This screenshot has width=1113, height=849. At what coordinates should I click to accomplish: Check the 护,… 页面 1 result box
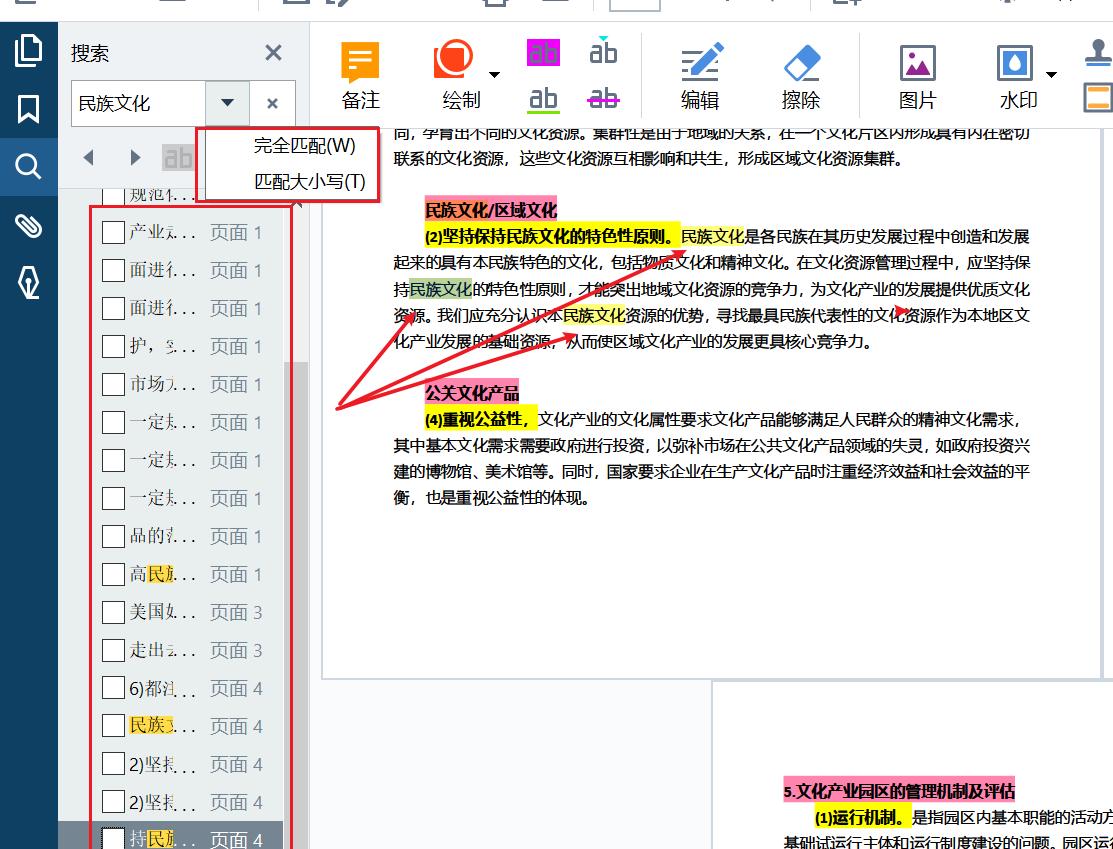(113, 346)
